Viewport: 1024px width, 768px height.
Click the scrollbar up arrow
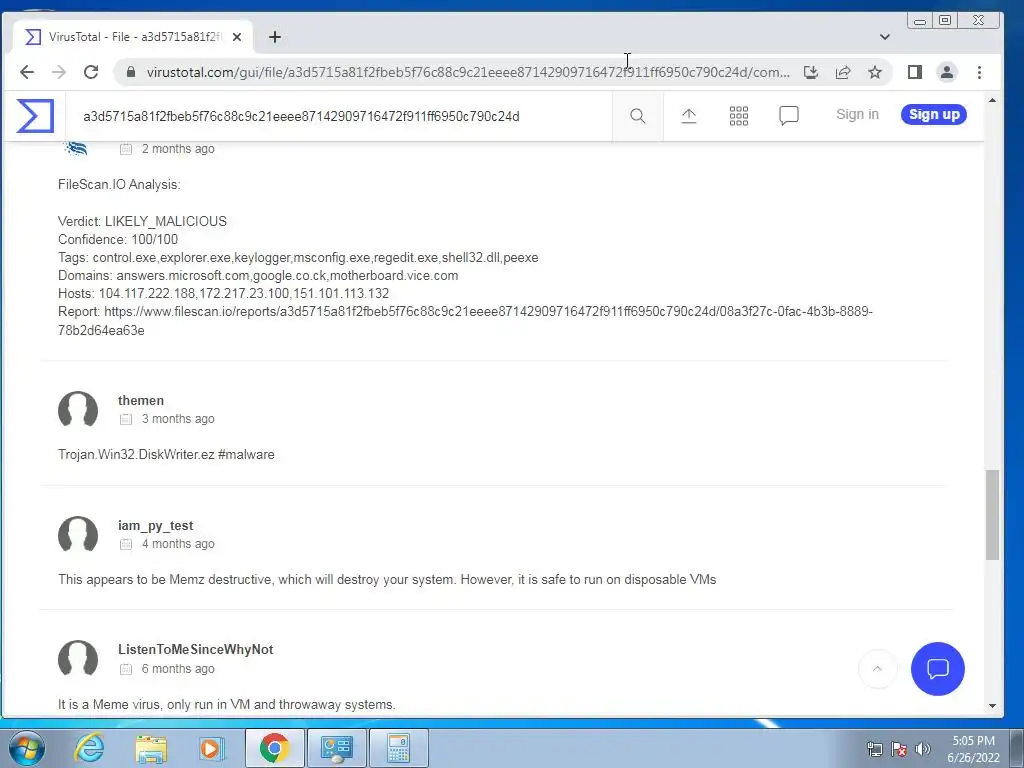tap(993, 101)
